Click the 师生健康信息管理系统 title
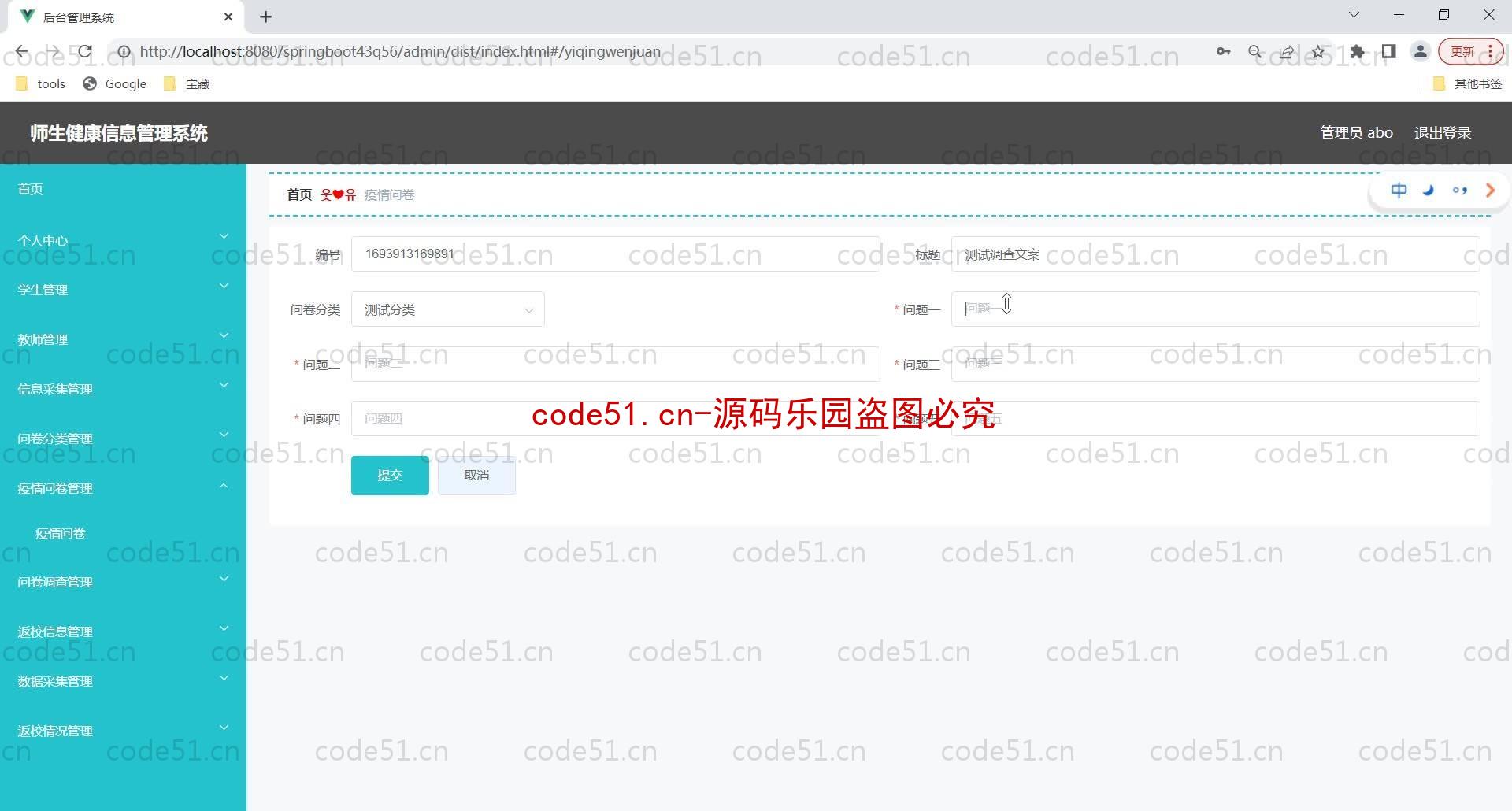The width and height of the screenshot is (1512, 811). 119,133
